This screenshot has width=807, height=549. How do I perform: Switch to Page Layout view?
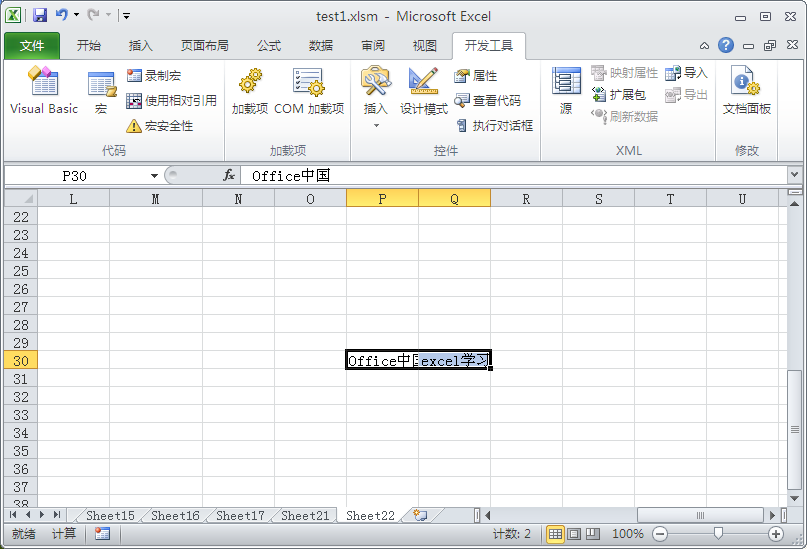pos(574,534)
